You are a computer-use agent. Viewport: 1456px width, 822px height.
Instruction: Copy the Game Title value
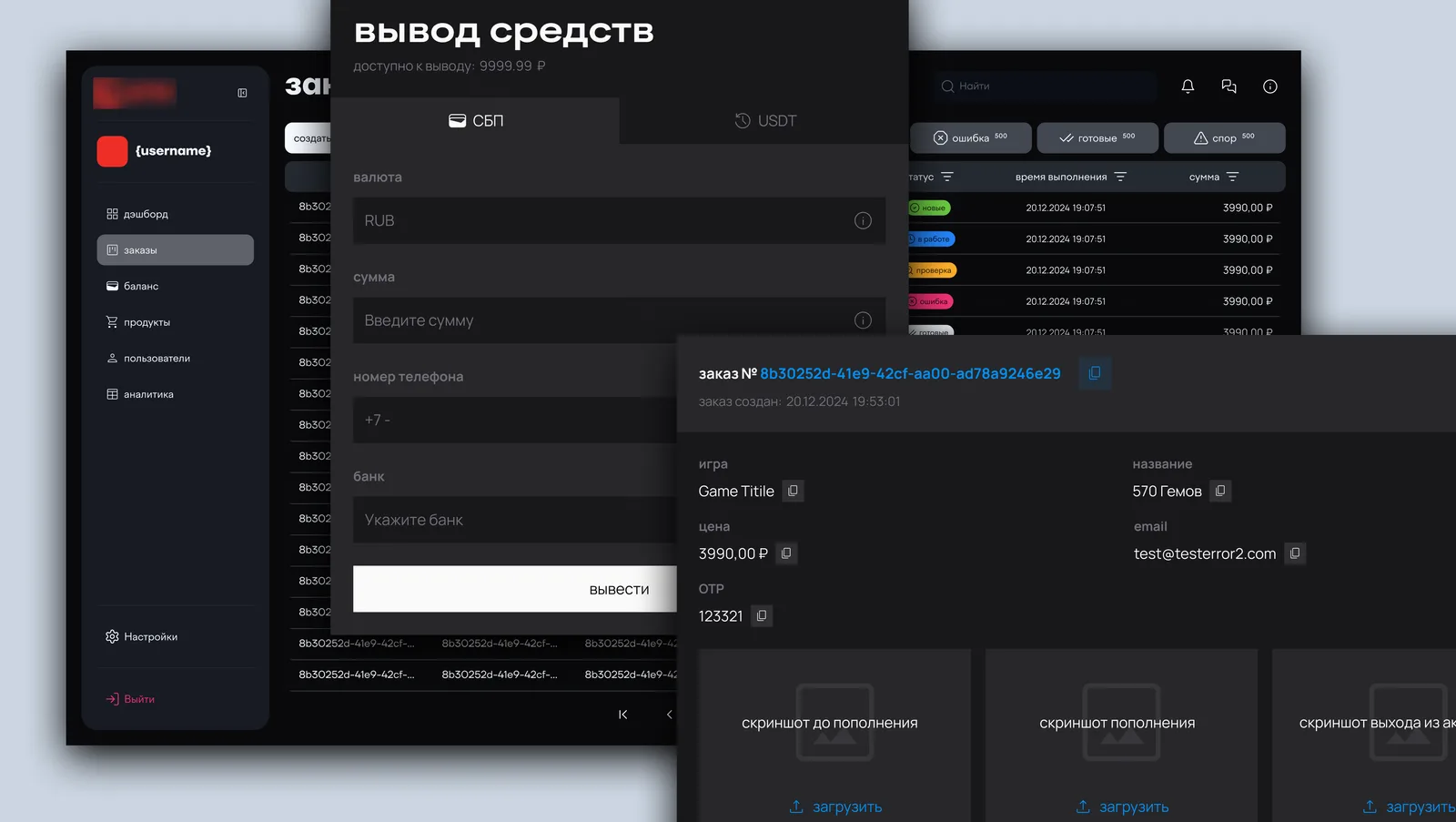(x=793, y=491)
